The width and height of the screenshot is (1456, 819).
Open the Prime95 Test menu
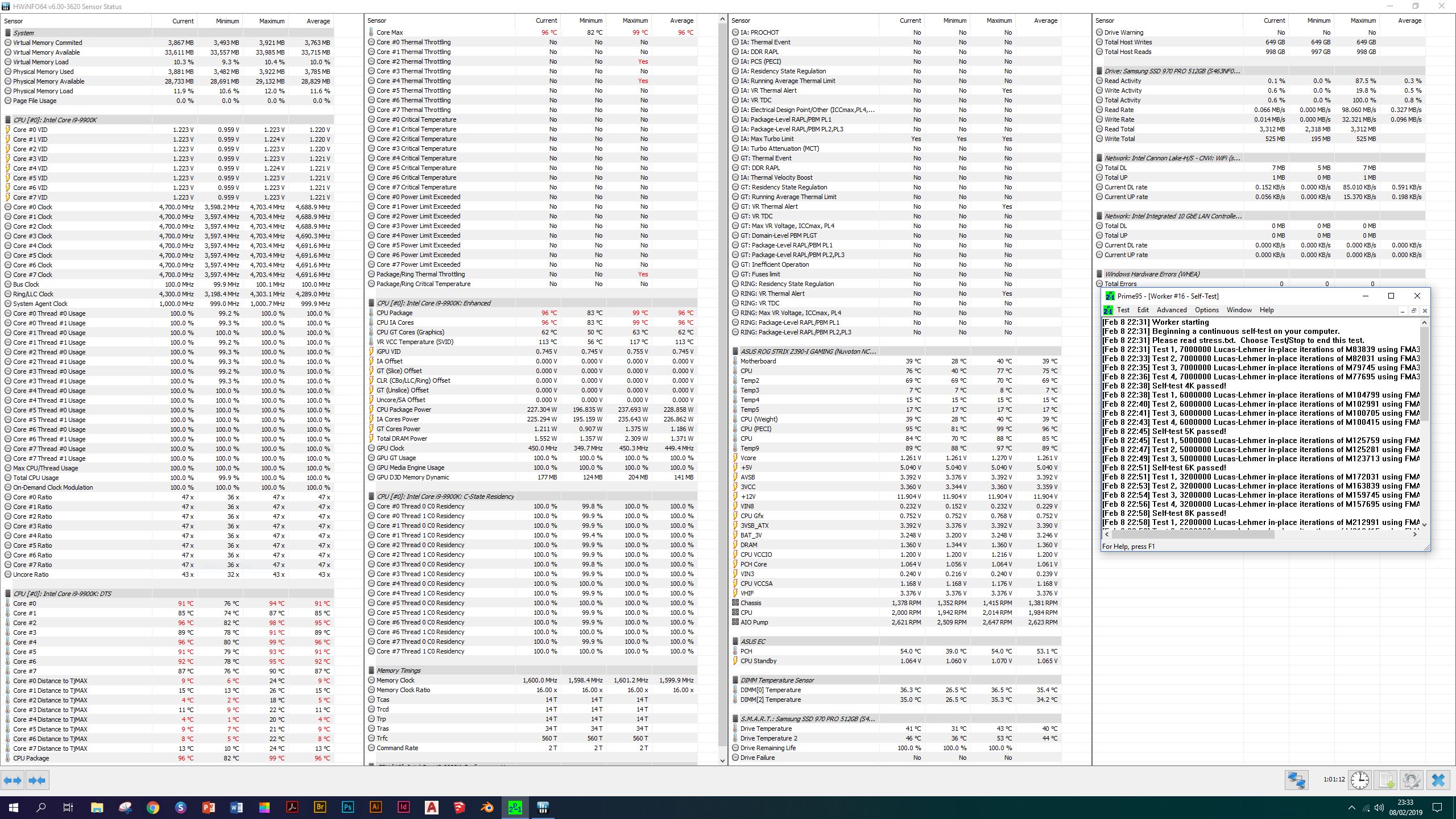(x=1123, y=310)
